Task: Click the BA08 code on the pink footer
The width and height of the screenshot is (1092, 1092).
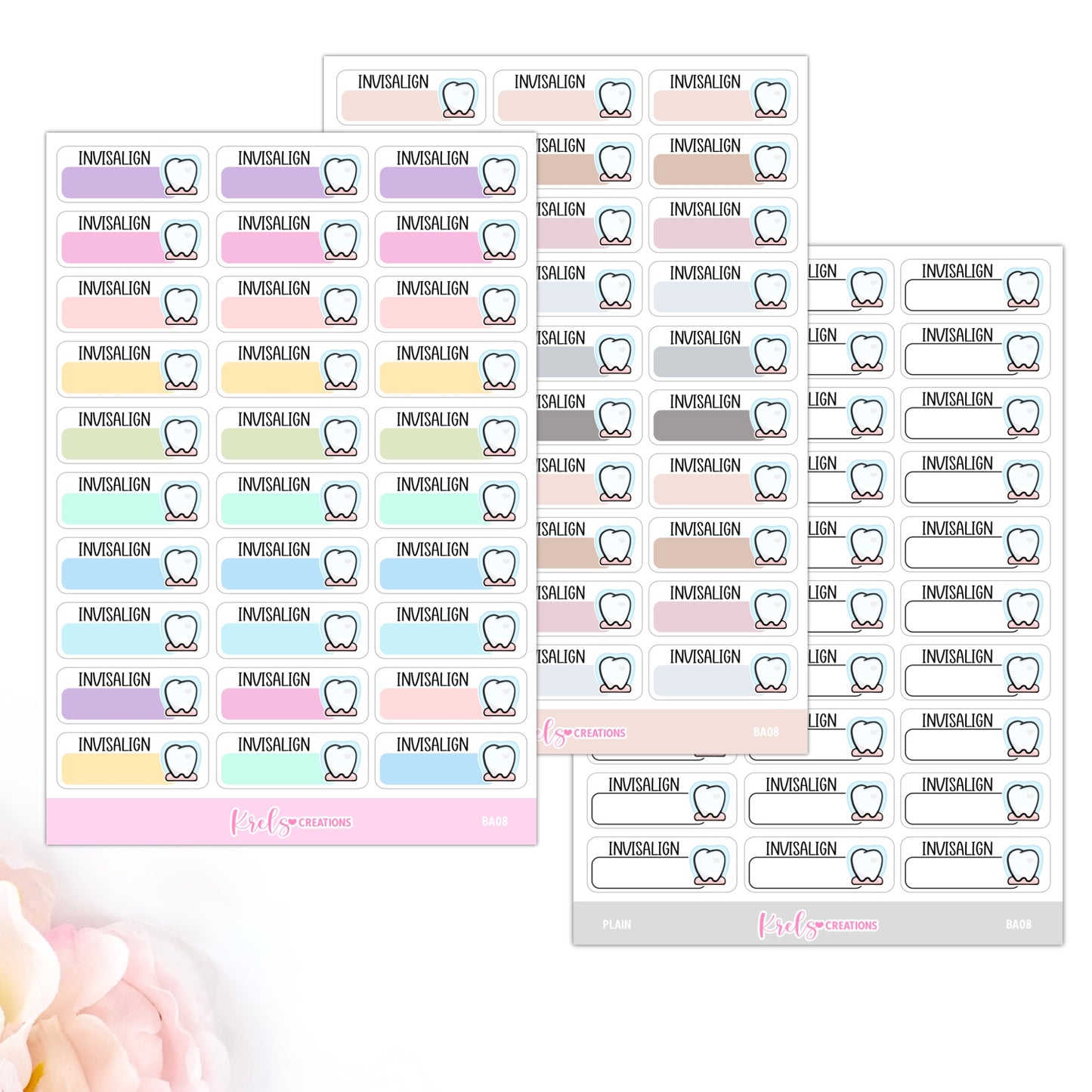Action: pos(494,821)
